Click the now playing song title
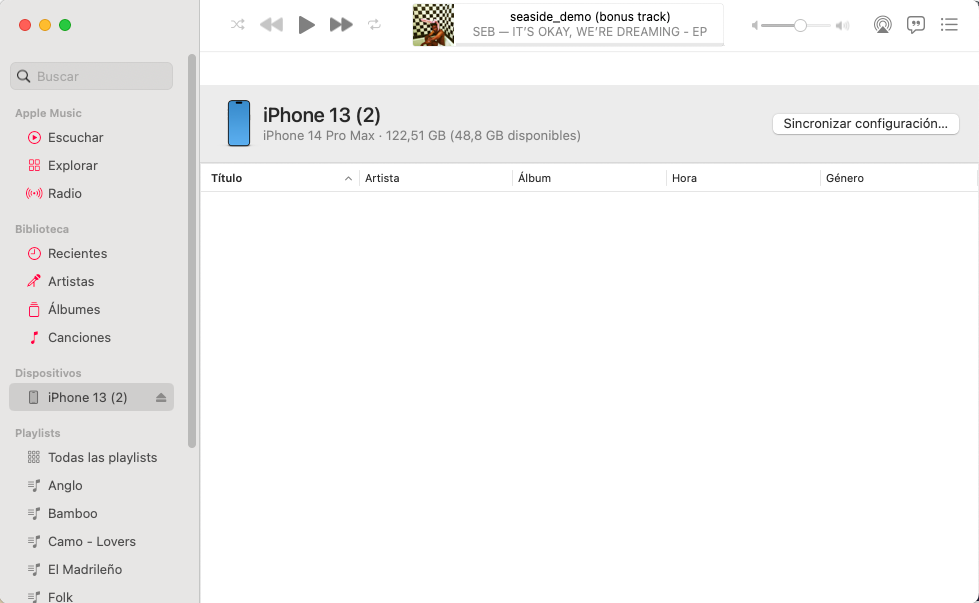This screenshot has height=603, width=979. pos(590,17)
